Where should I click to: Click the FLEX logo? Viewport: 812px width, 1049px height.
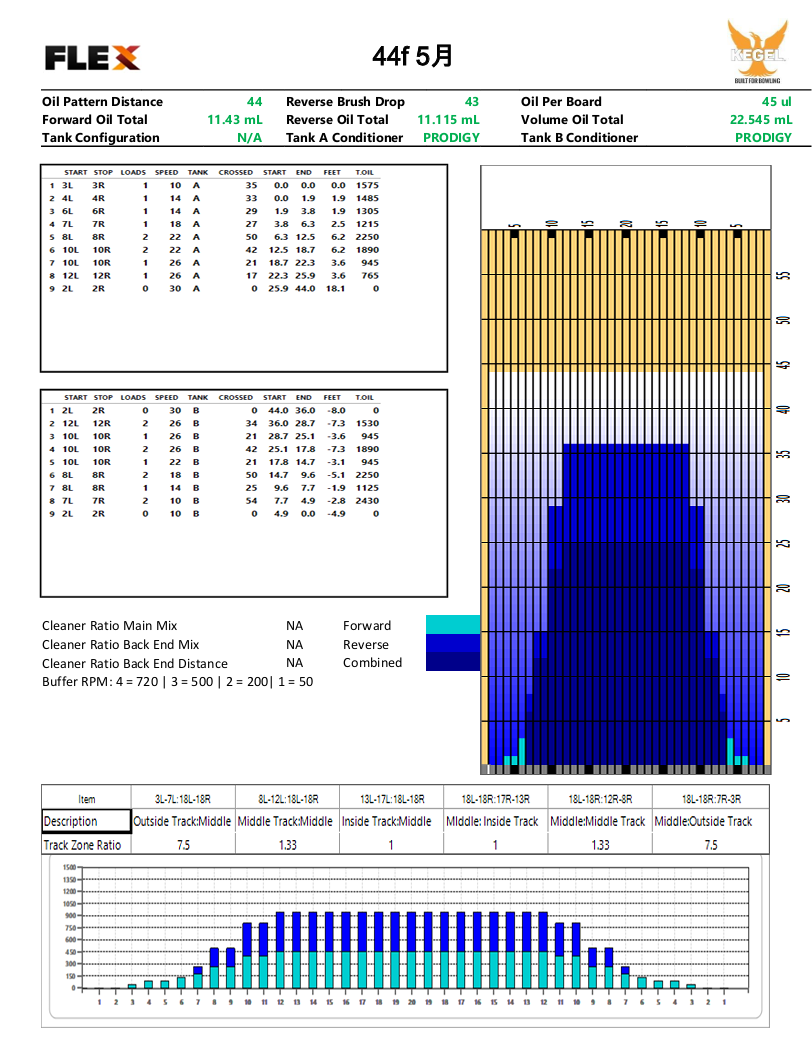pyautogui.click(x=92, y=58)
